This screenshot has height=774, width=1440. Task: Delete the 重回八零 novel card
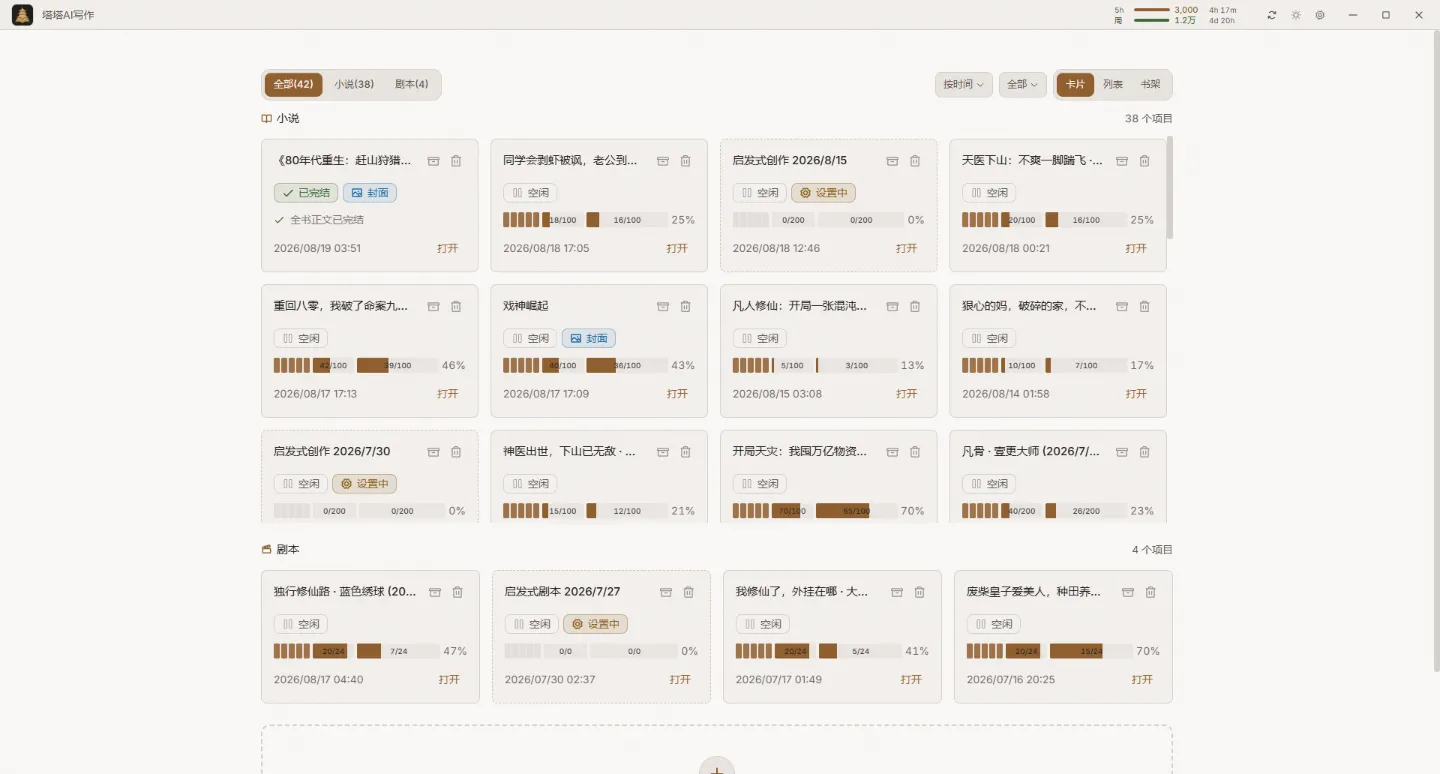(x=456, y=307)
